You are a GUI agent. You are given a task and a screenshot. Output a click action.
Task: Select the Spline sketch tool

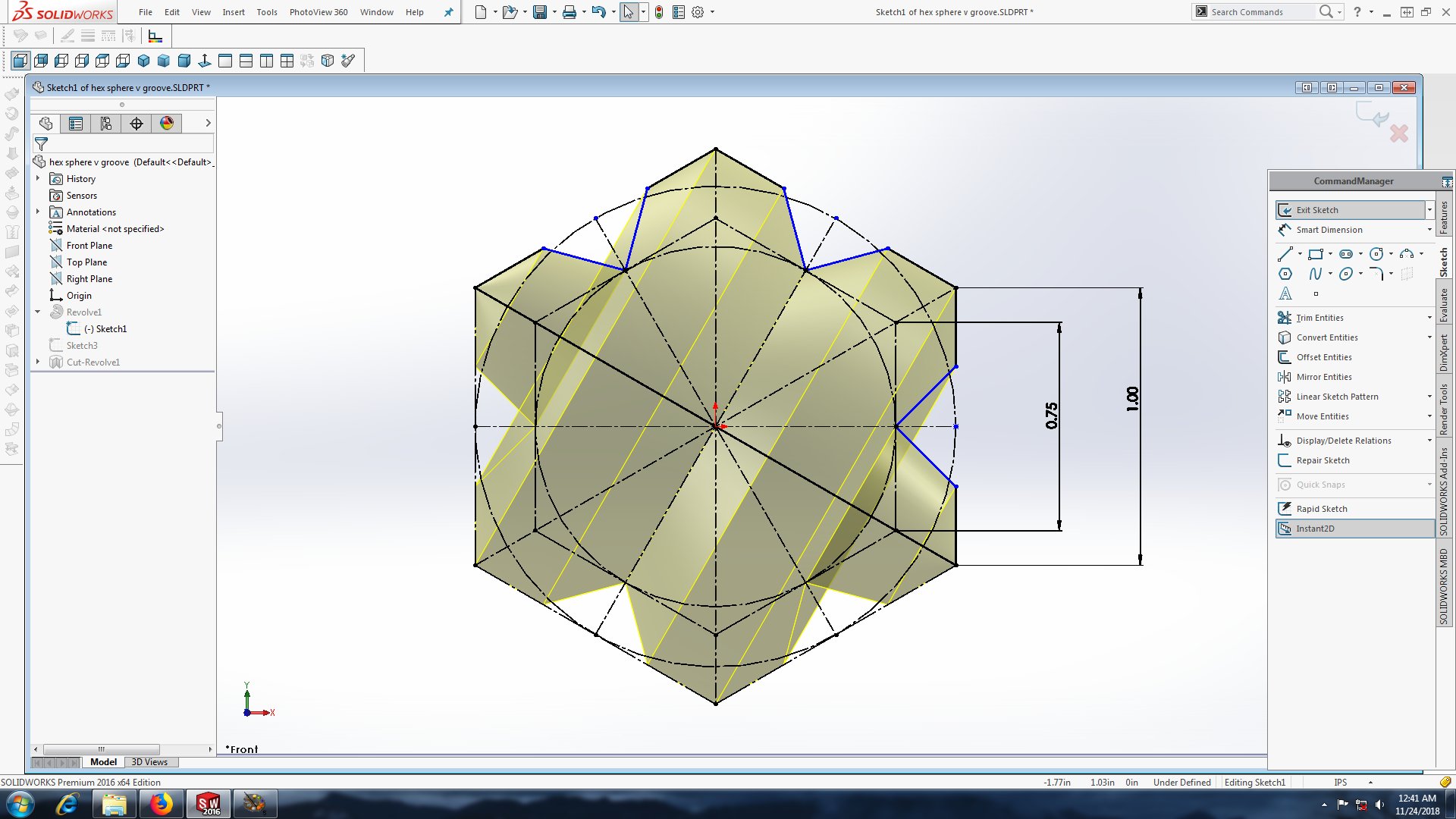coord(1316,274)
